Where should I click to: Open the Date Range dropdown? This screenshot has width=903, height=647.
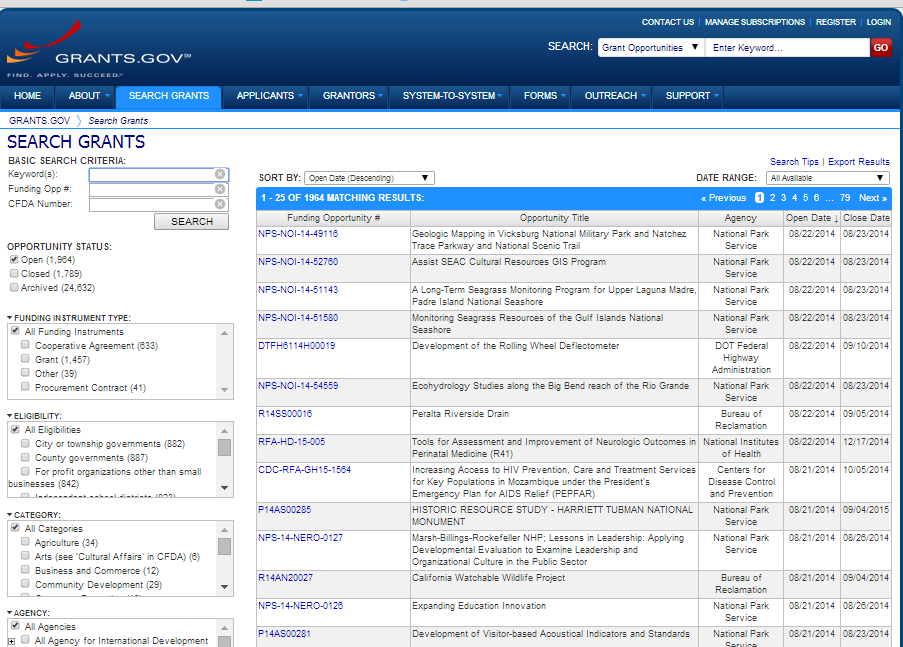[x=827, y=178]
